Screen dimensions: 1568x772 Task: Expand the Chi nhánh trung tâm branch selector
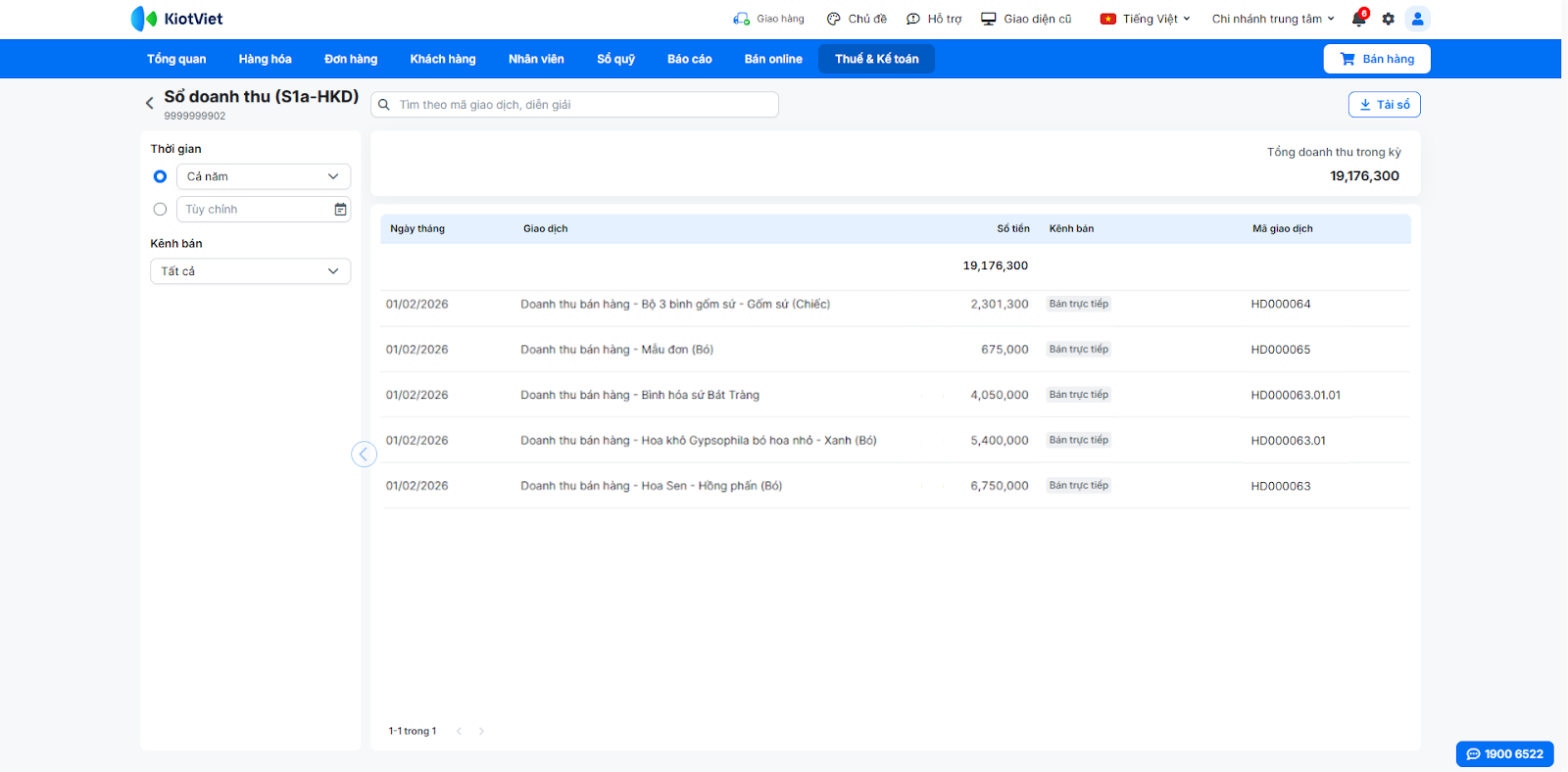click(x=1272, y=19)
